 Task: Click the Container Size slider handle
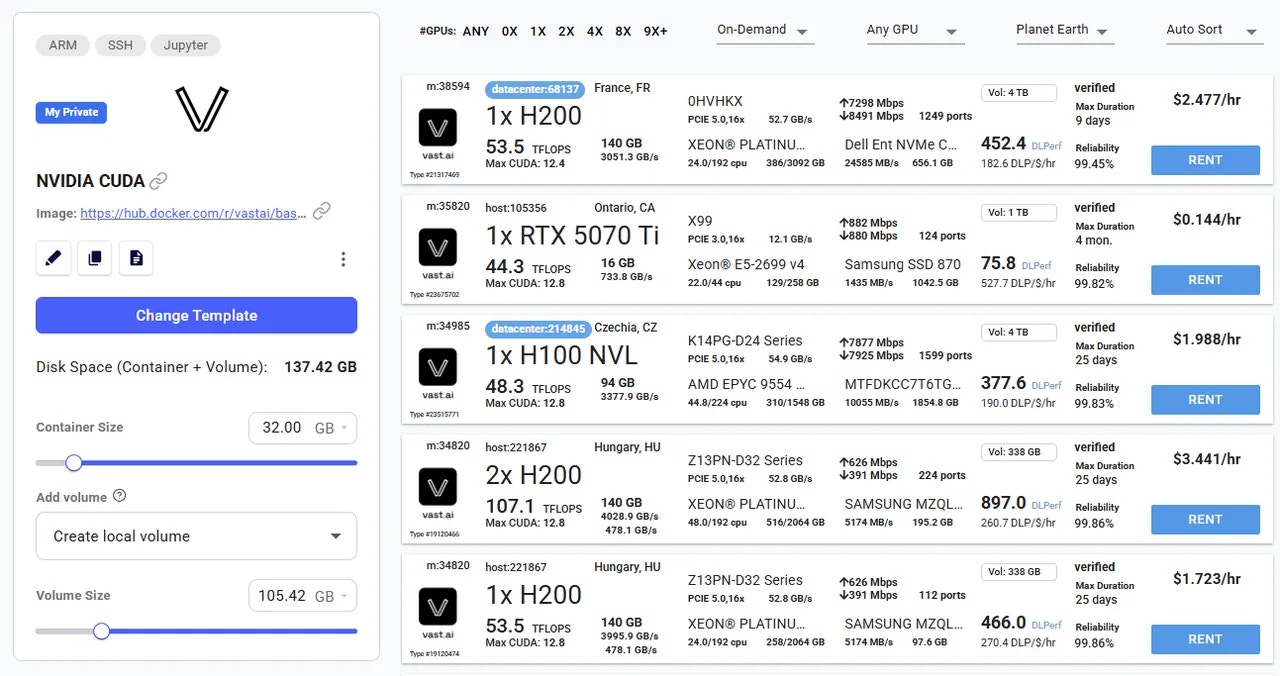[x=74, y=463]
